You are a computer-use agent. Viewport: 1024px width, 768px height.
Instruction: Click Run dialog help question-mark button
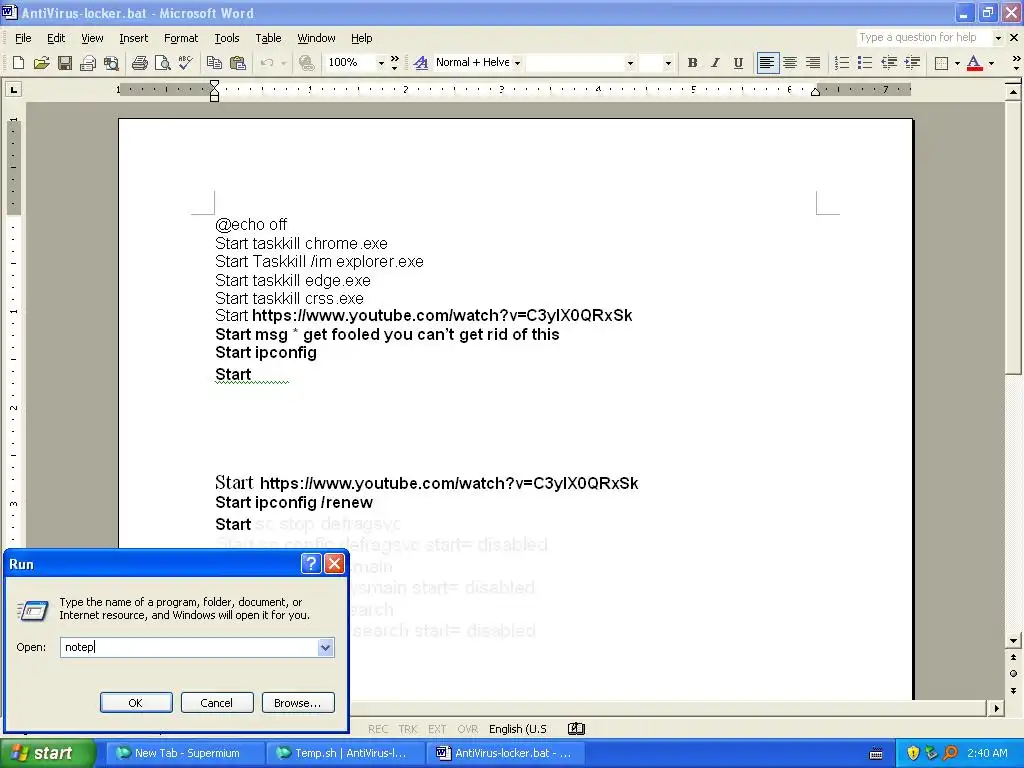tap(311, 564)
